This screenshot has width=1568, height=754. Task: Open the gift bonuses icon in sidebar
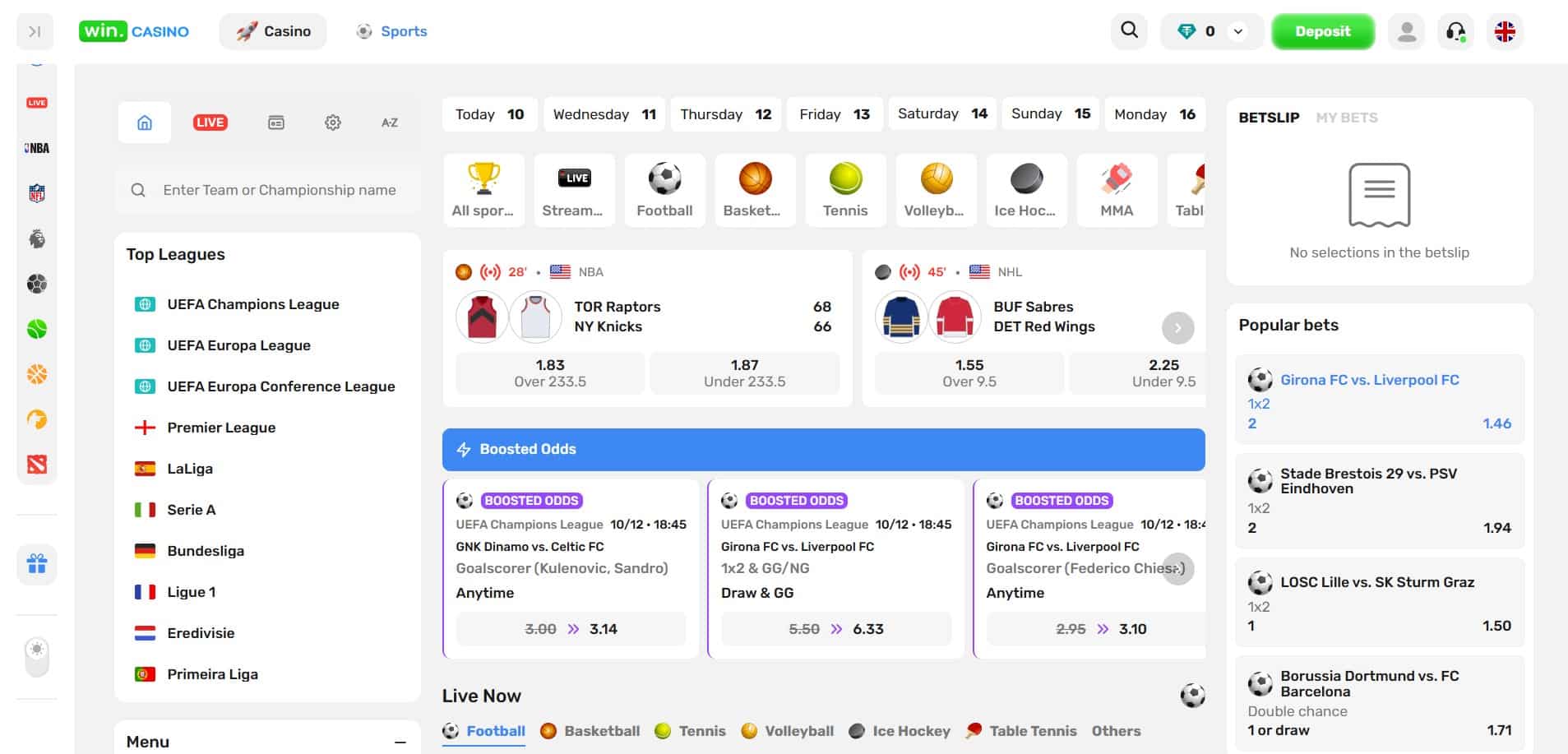point(36,564)
